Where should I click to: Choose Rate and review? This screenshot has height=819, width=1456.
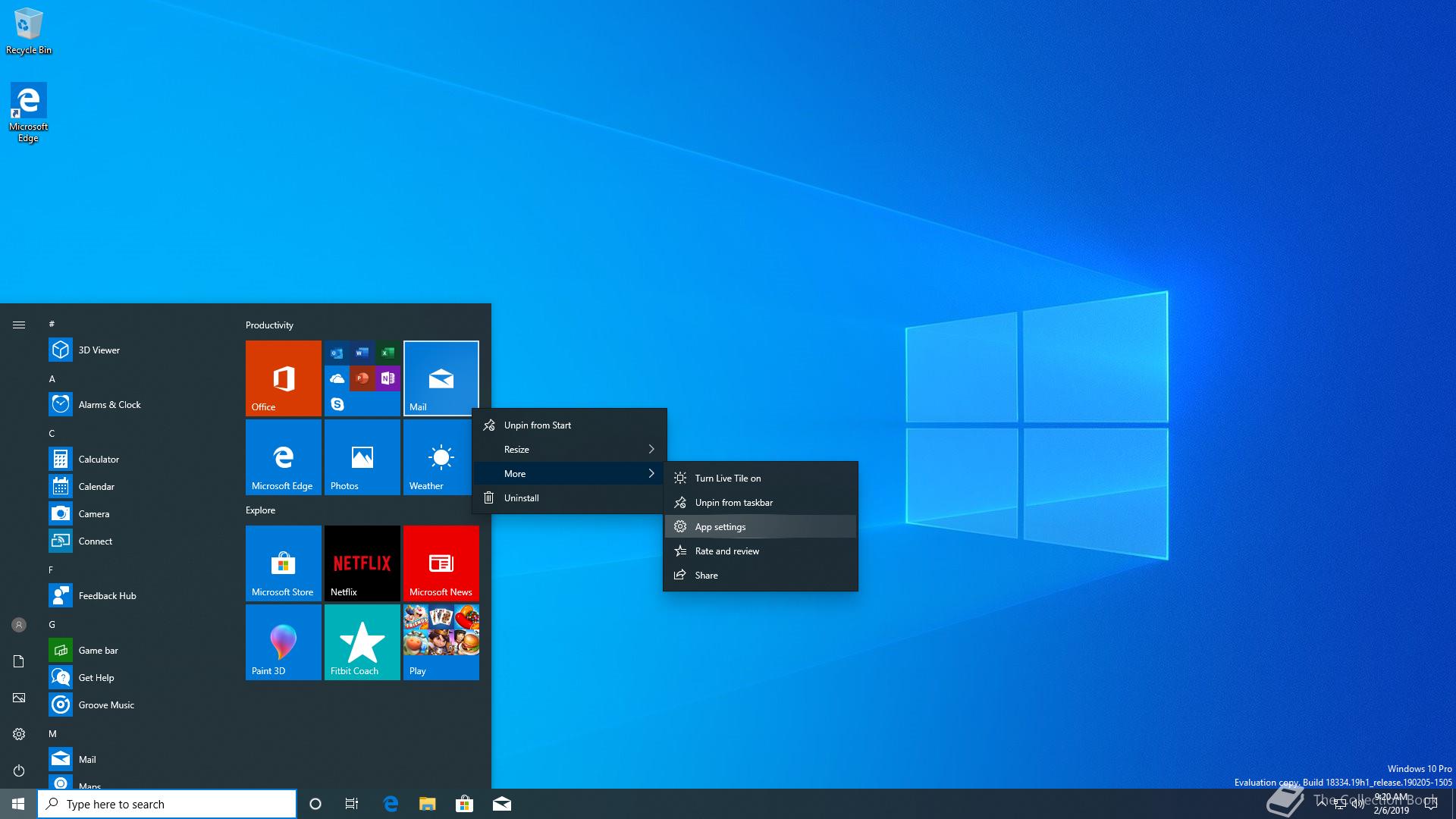(x=761, y=551)
